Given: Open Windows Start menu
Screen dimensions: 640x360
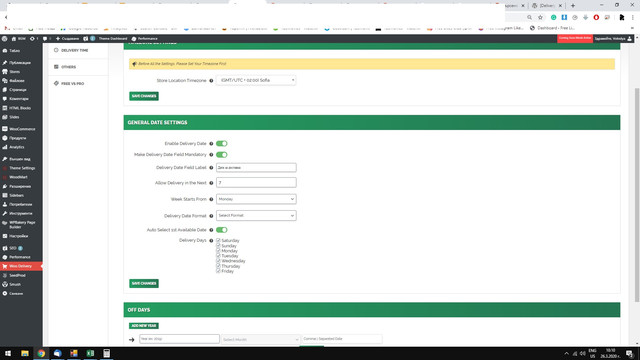Looking at the screenshot, I should click(8, 353).
